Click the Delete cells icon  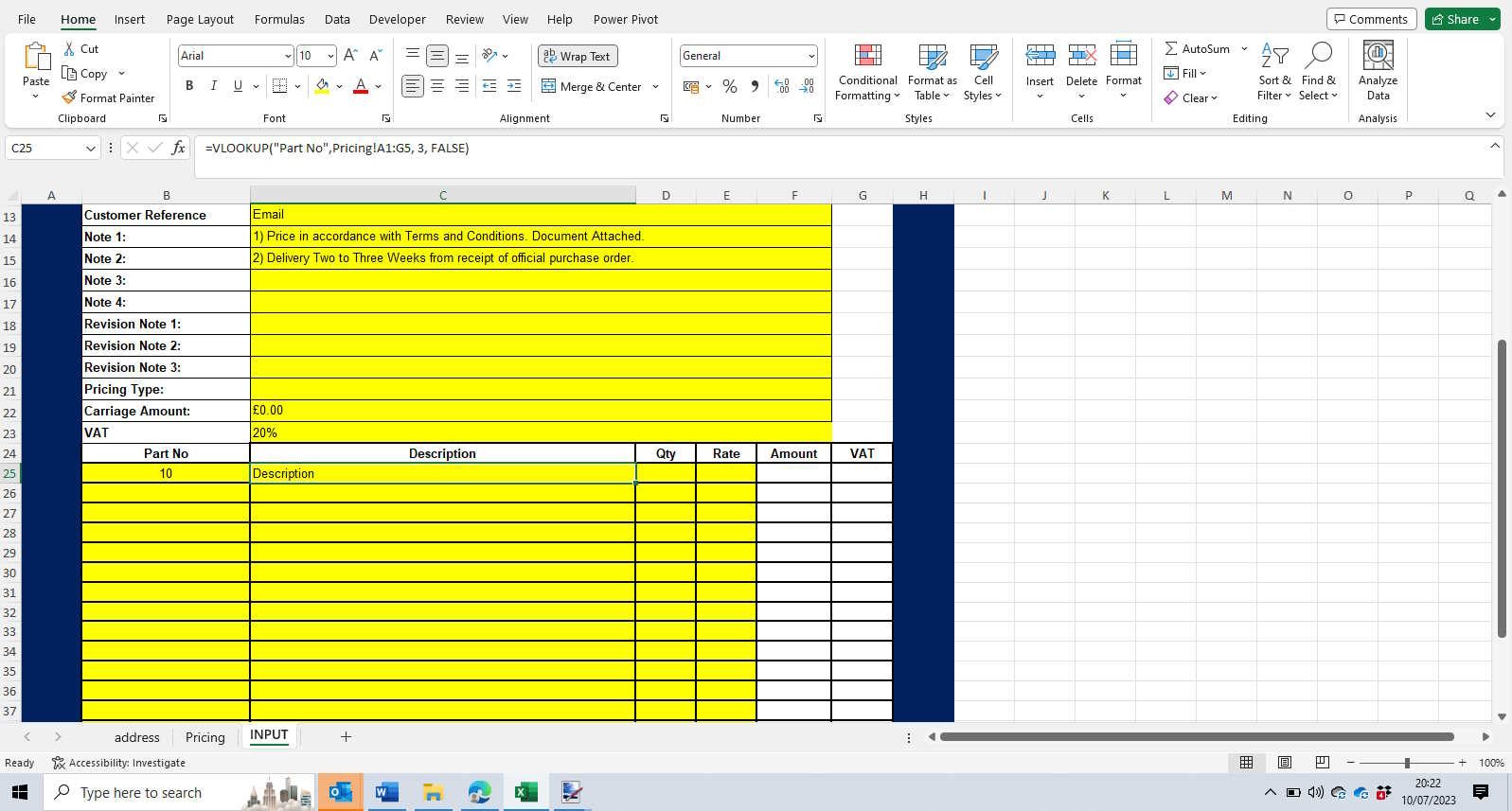[x=1081, y=56]
